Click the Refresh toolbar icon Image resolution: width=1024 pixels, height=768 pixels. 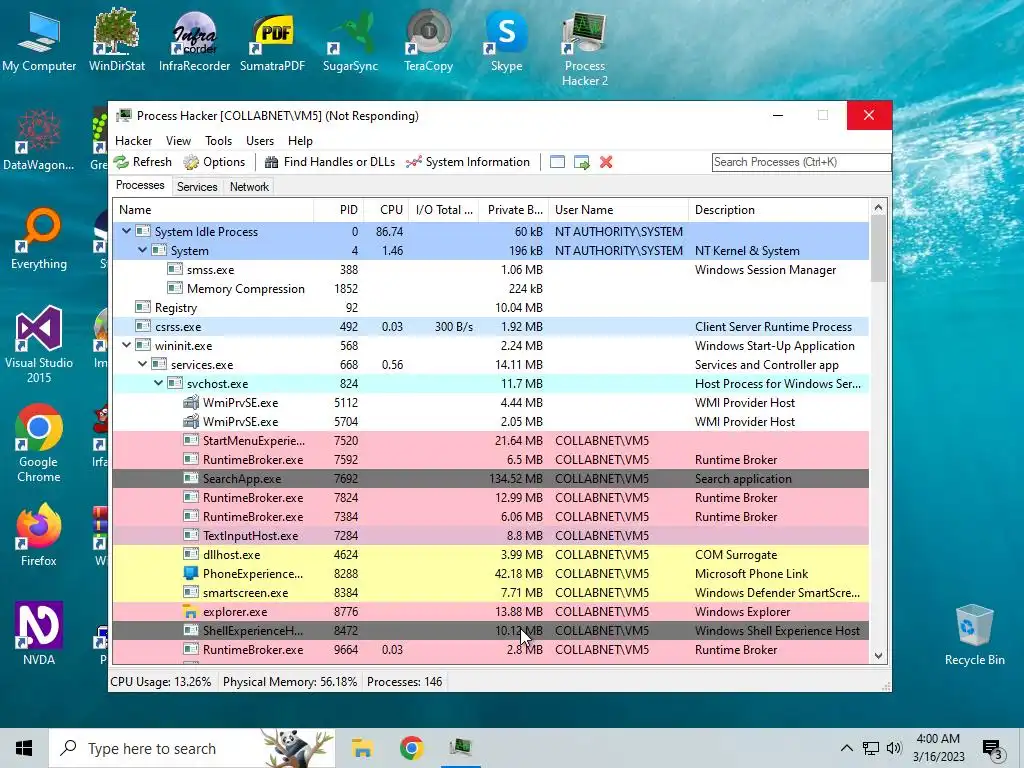pos(121,162)
